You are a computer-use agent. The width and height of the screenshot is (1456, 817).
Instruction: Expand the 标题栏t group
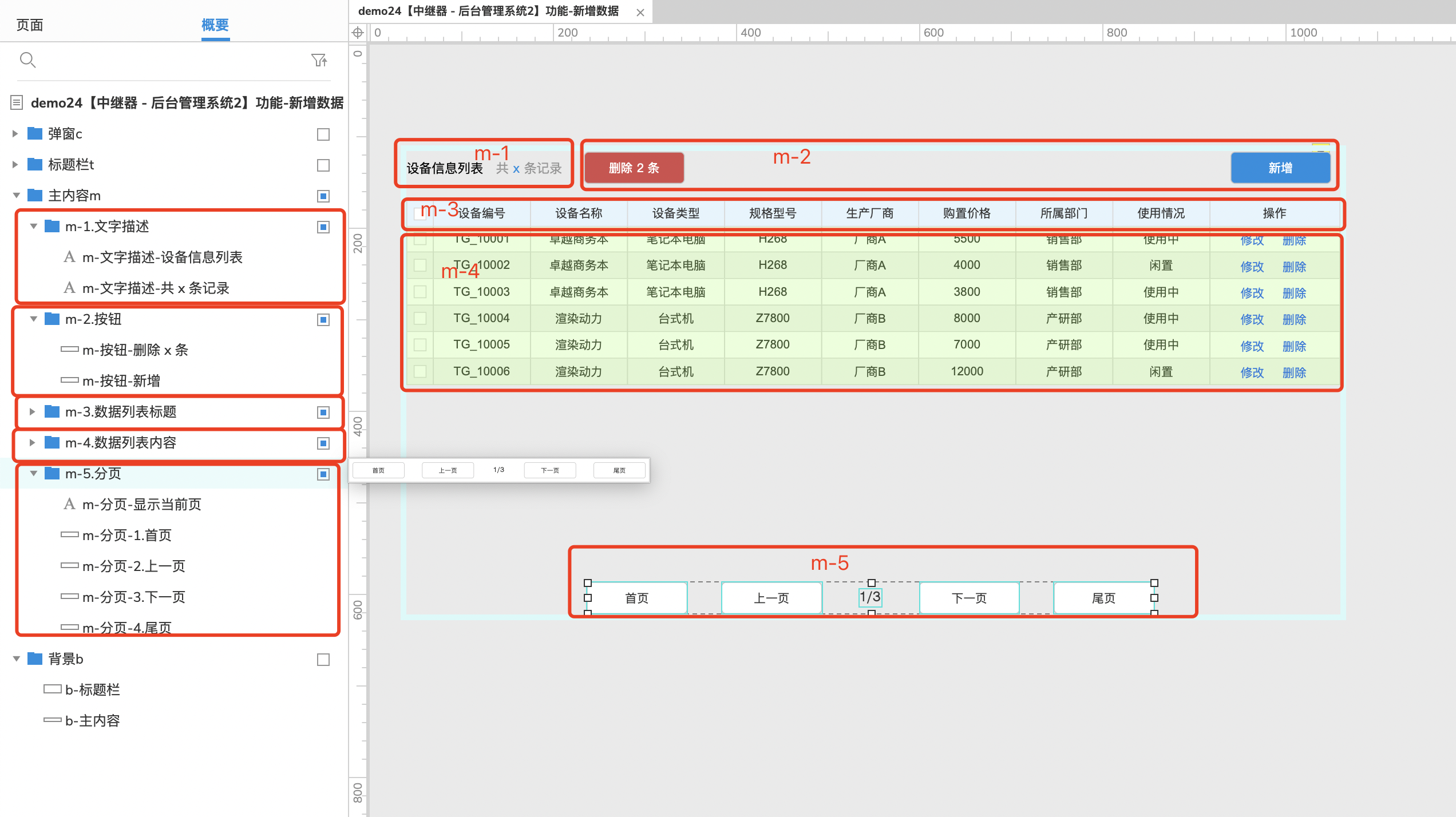pos(15,164)
